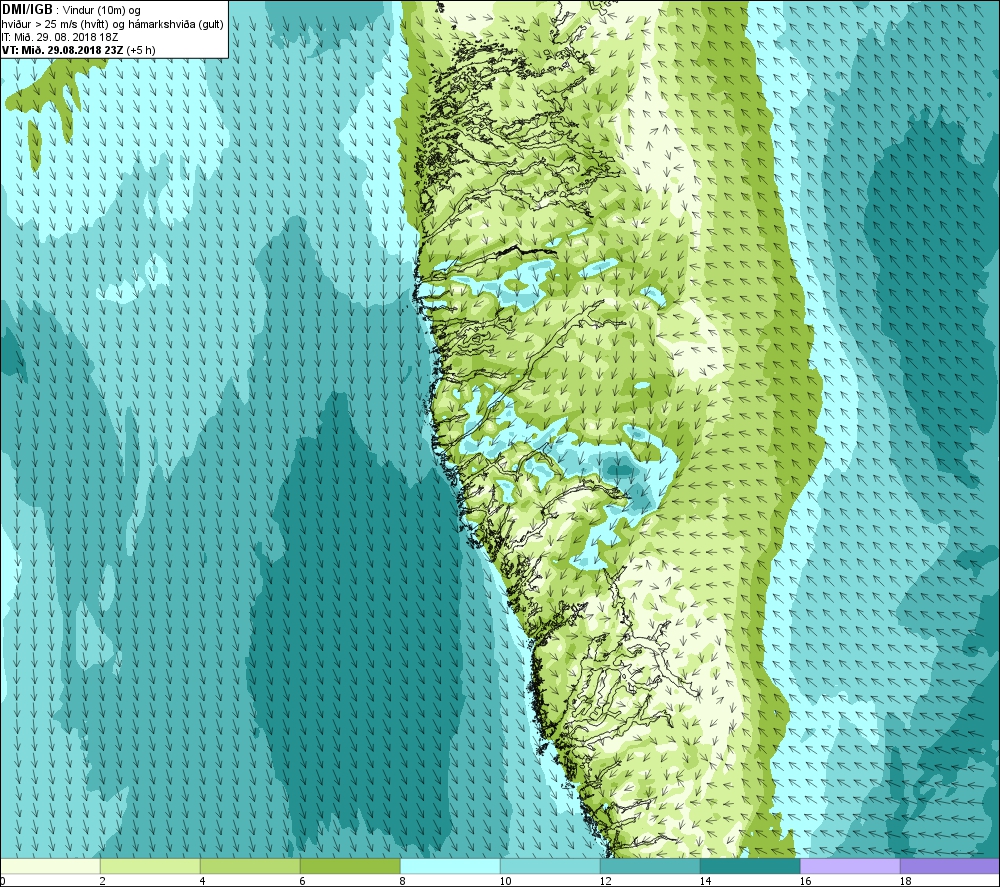
Task: Click the legend scale label "4"
Action: tap(203, 881)
